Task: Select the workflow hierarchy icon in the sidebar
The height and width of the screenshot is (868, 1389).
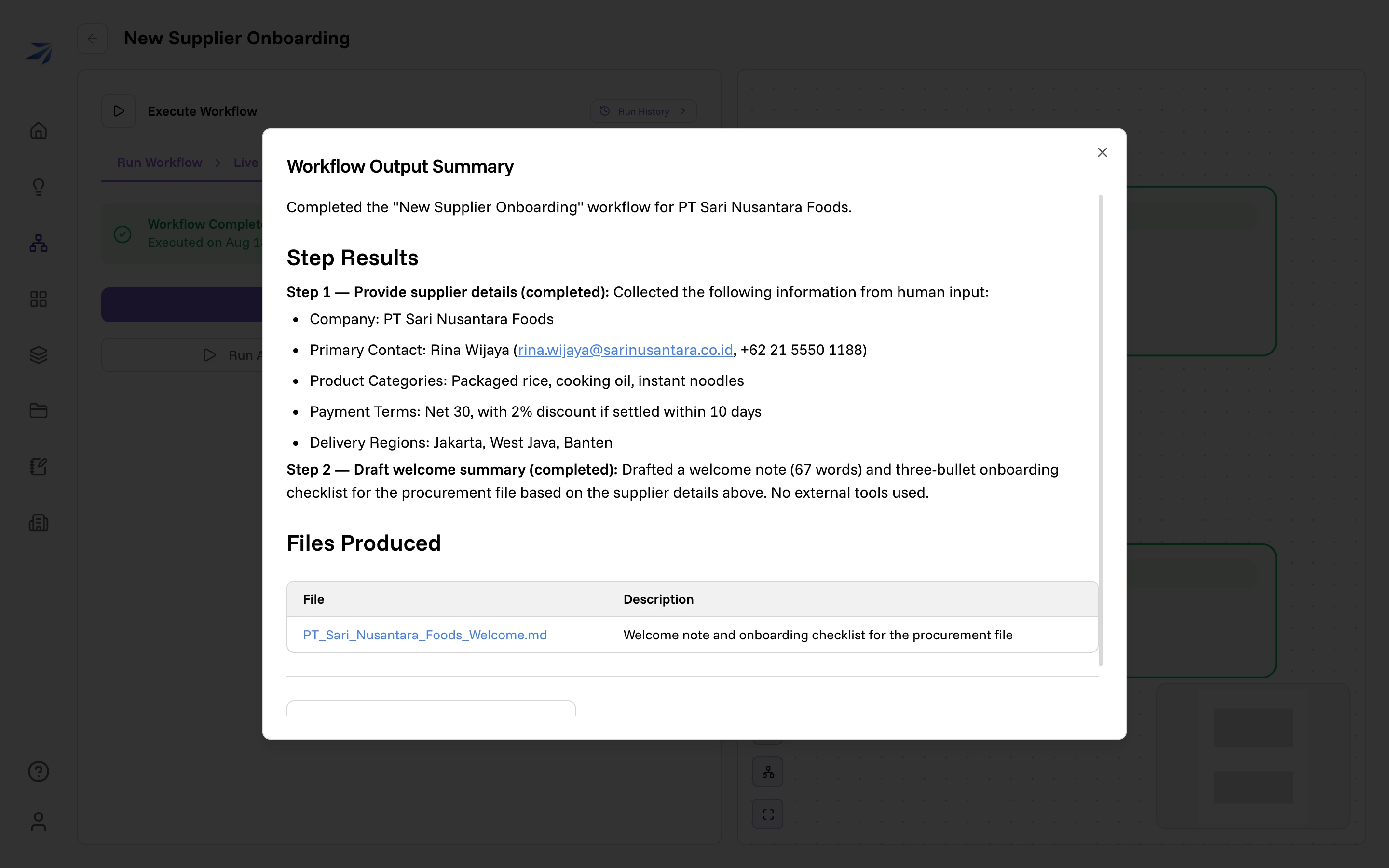Action: (39, 244)
